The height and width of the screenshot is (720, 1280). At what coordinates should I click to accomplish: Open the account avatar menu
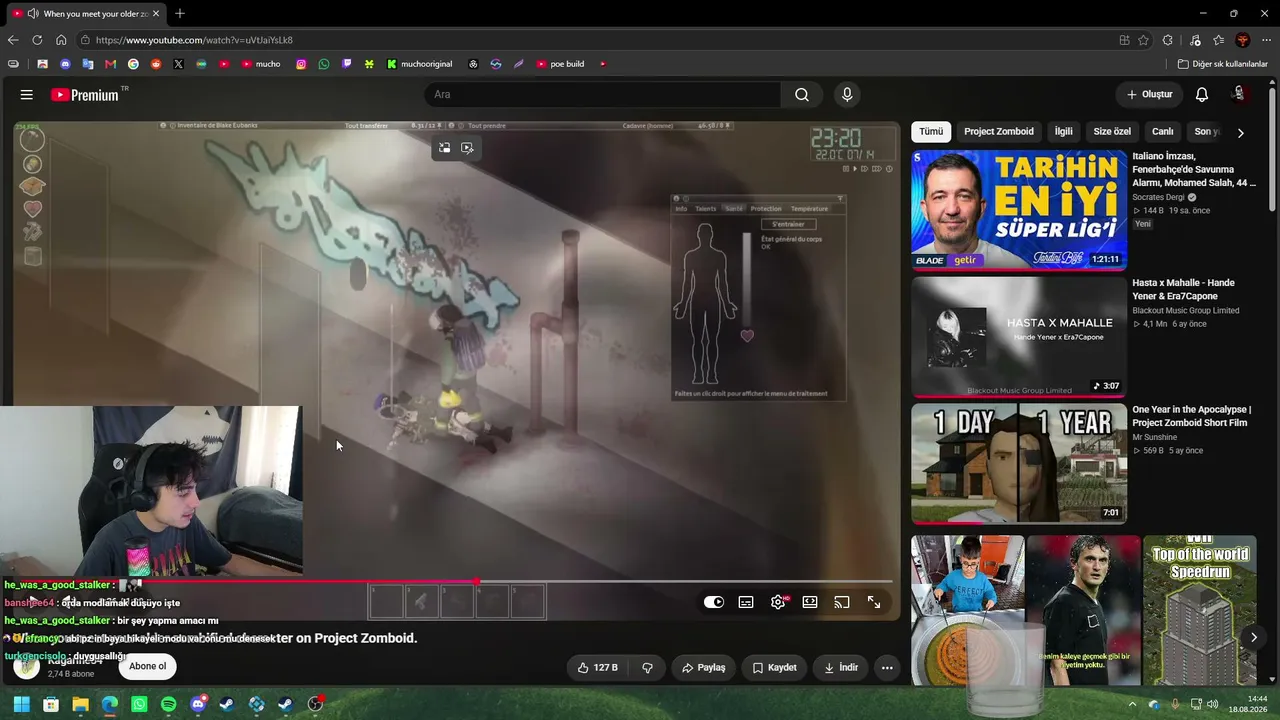tap(1240, 94)
